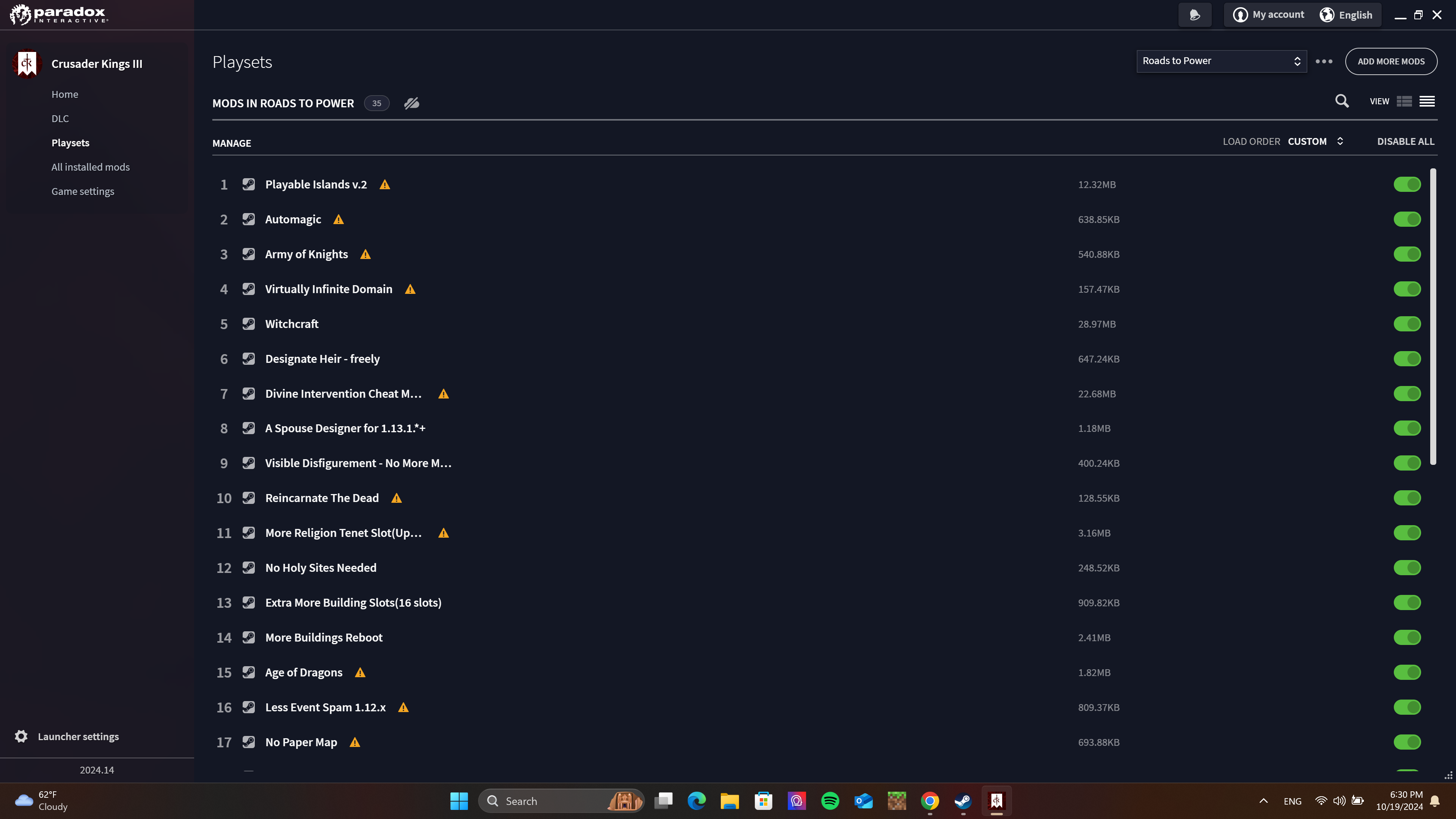Turn off the Witchcraft mod toggle
The height and width of the screenshot is (819, 1456).
(x=1407, y=324)
